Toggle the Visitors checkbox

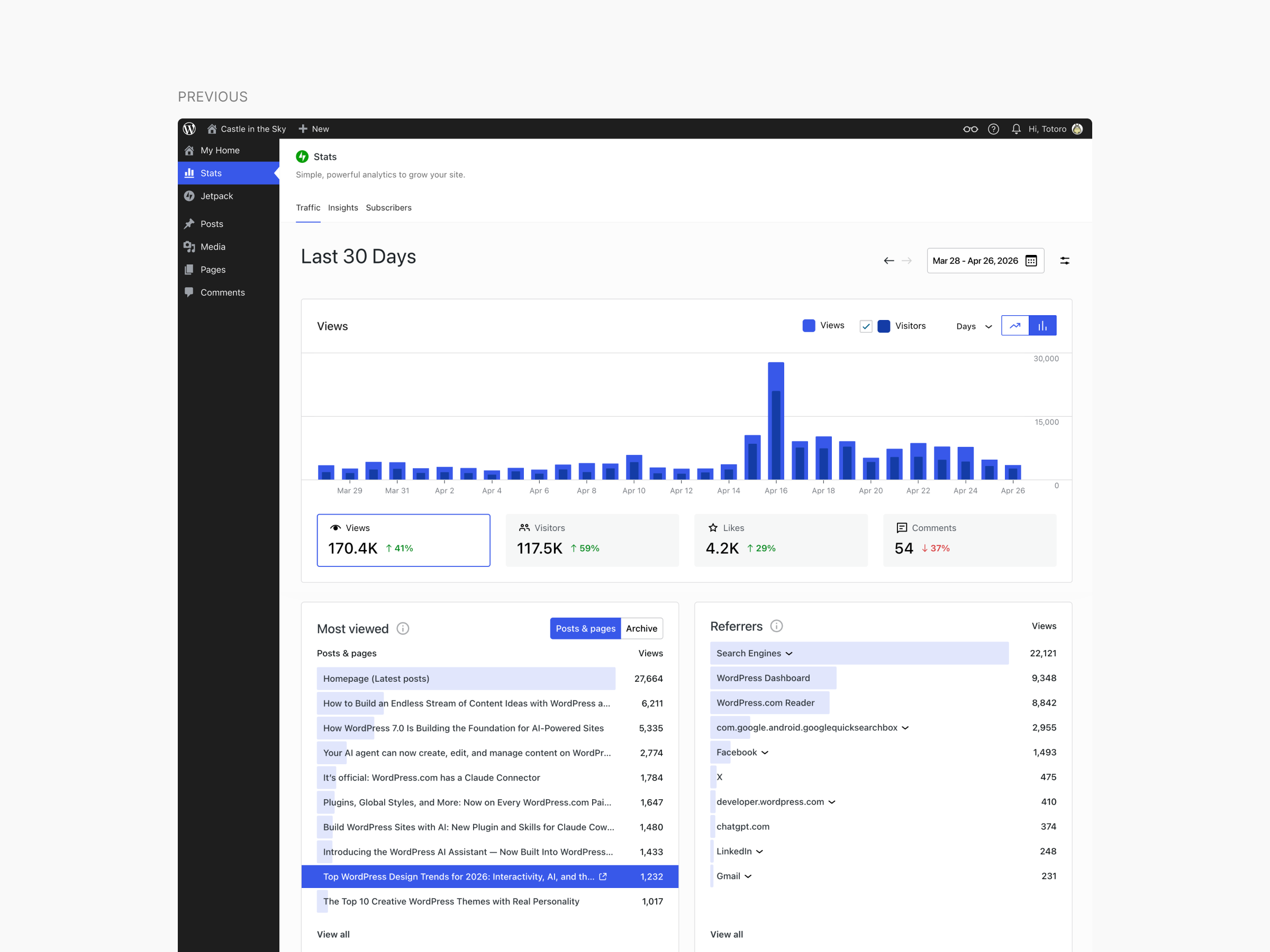[866, 326]
